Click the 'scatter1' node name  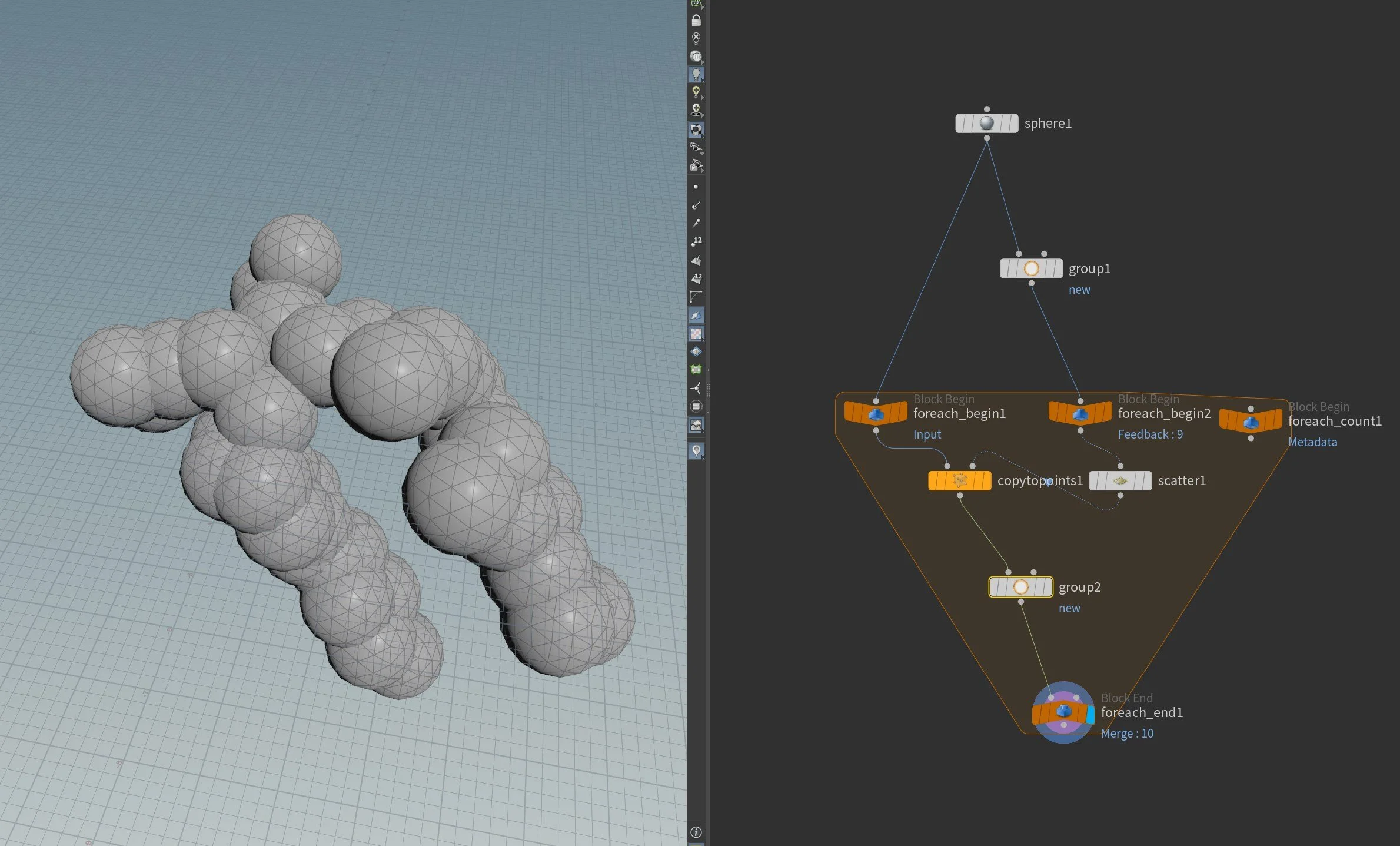click(x=1182, y=480)
